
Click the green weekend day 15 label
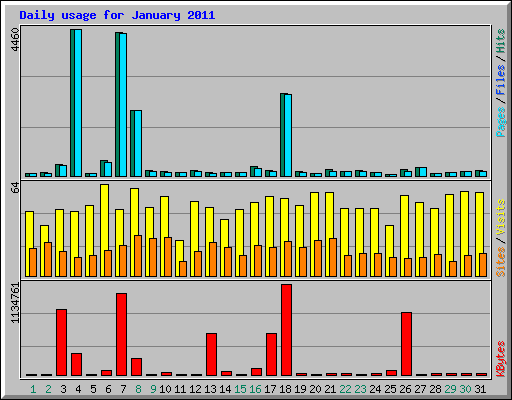240,389
